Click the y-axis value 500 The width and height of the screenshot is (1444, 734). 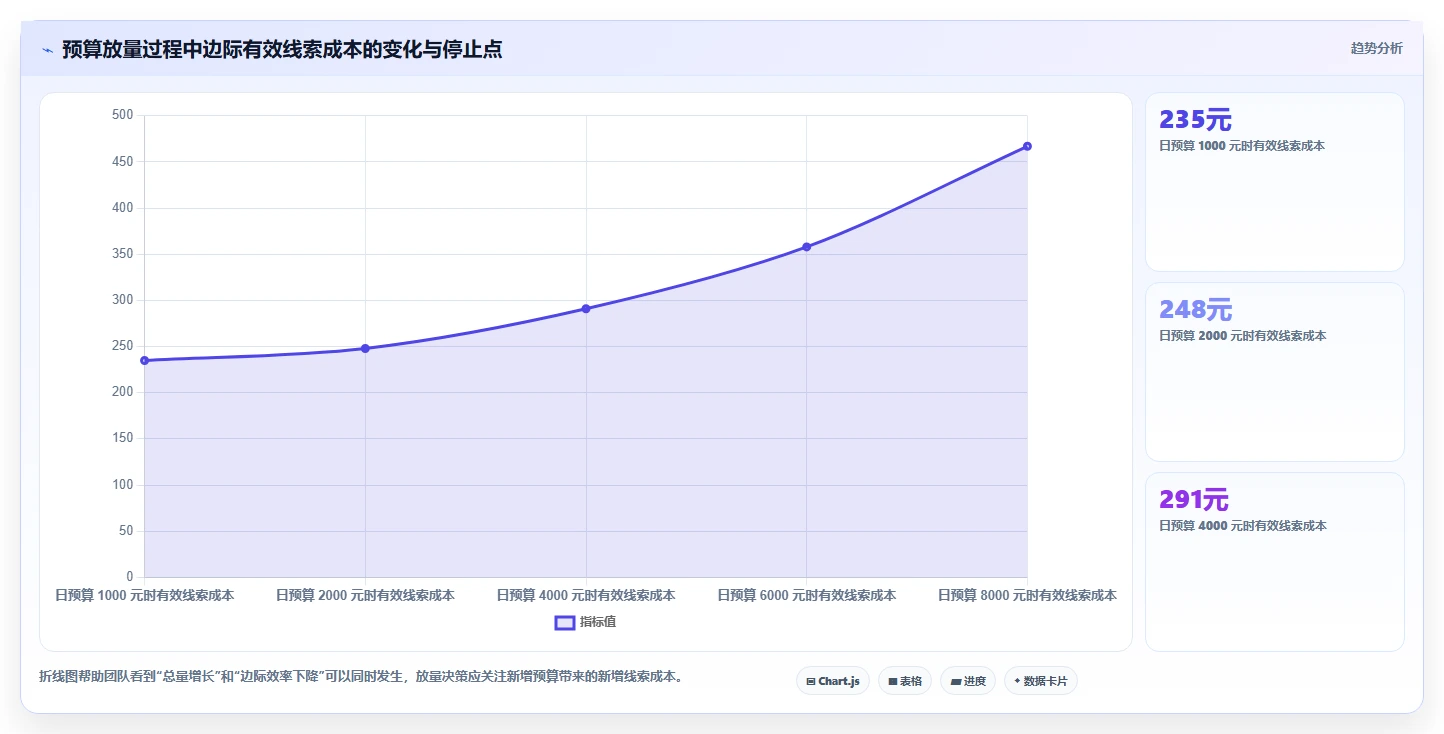pyautogui.click(x=123, y=115)
